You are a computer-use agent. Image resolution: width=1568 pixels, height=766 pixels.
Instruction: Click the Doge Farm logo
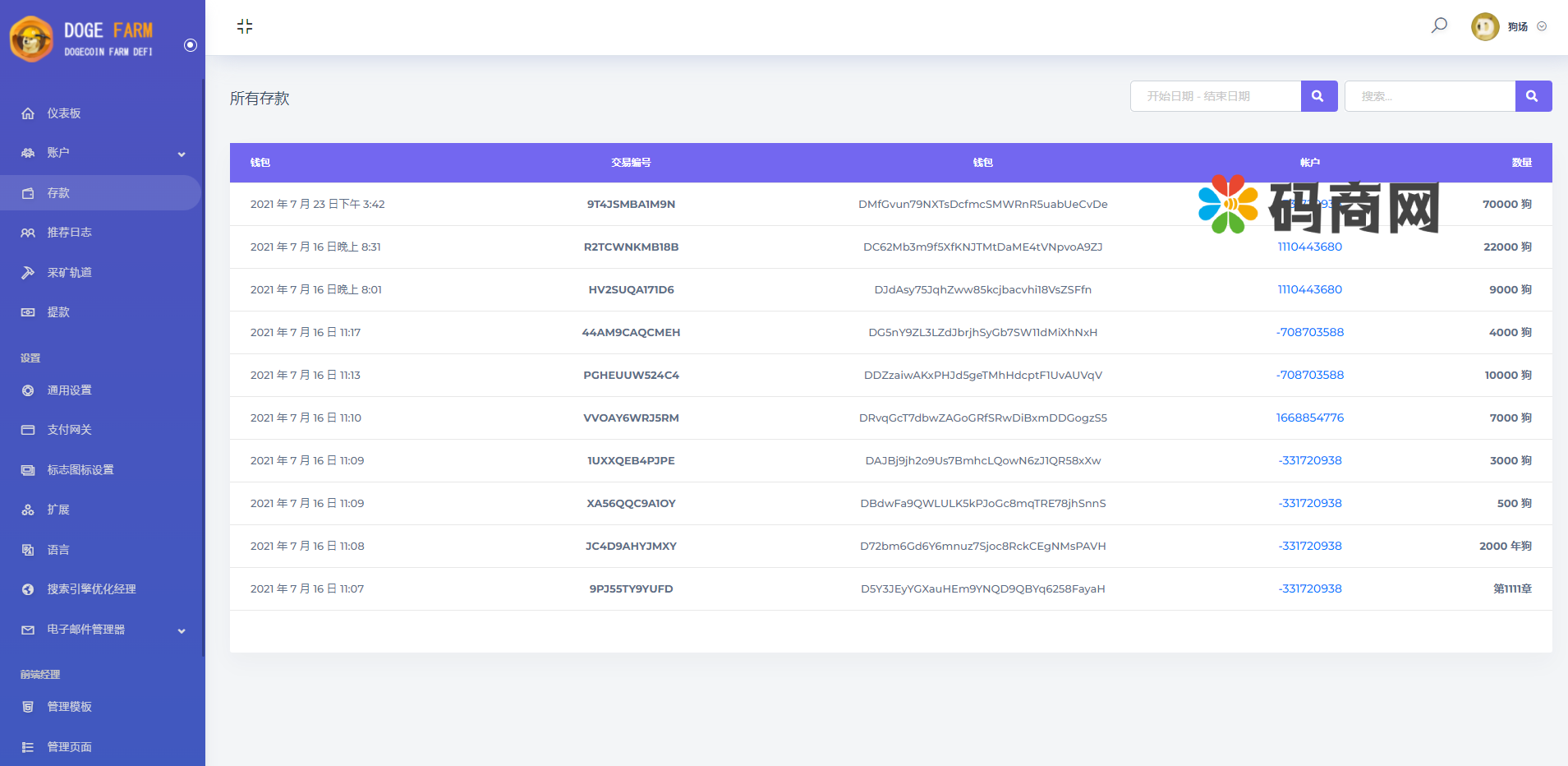point(82,39)
